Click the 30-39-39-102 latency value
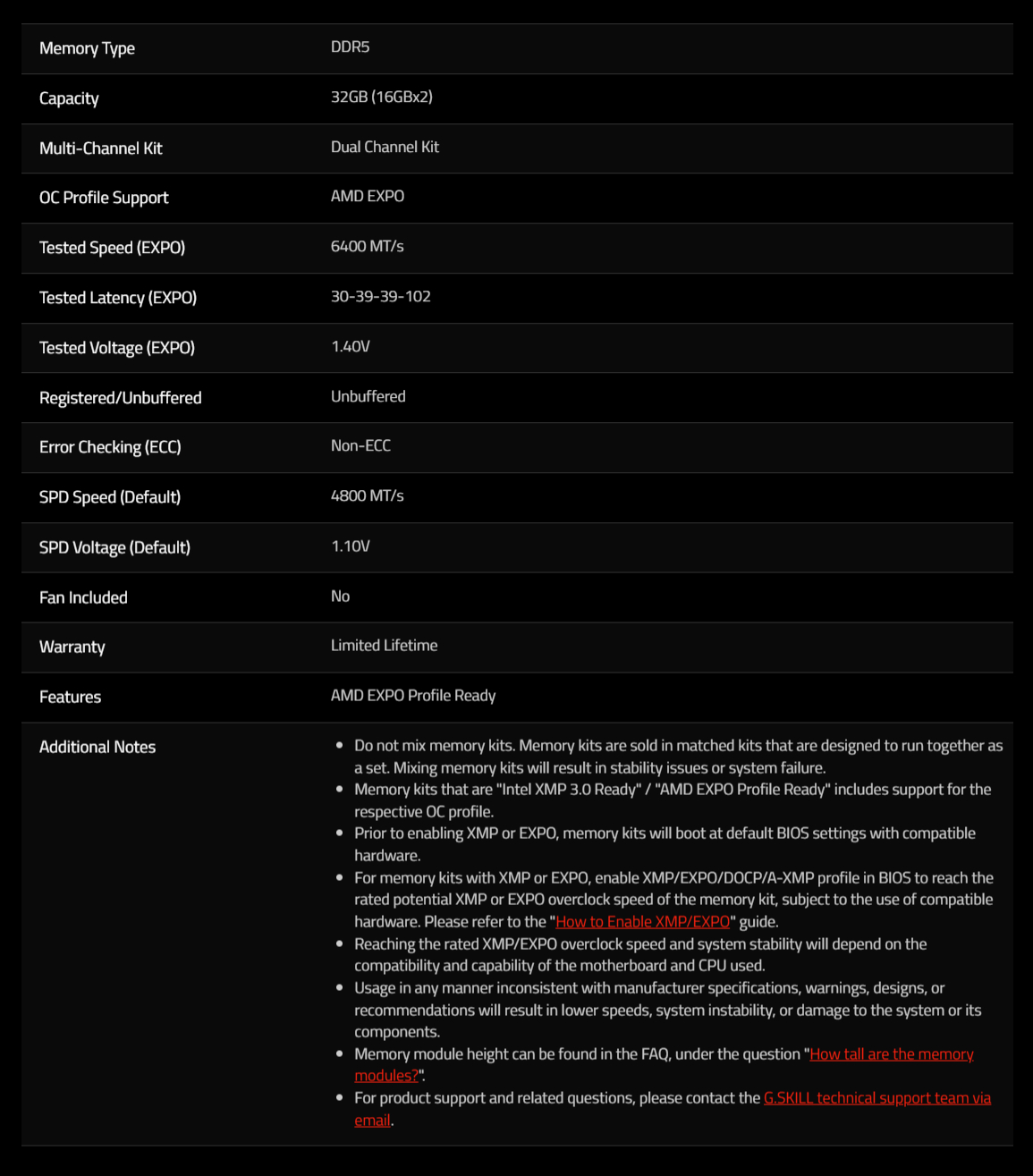 (381, 296)
